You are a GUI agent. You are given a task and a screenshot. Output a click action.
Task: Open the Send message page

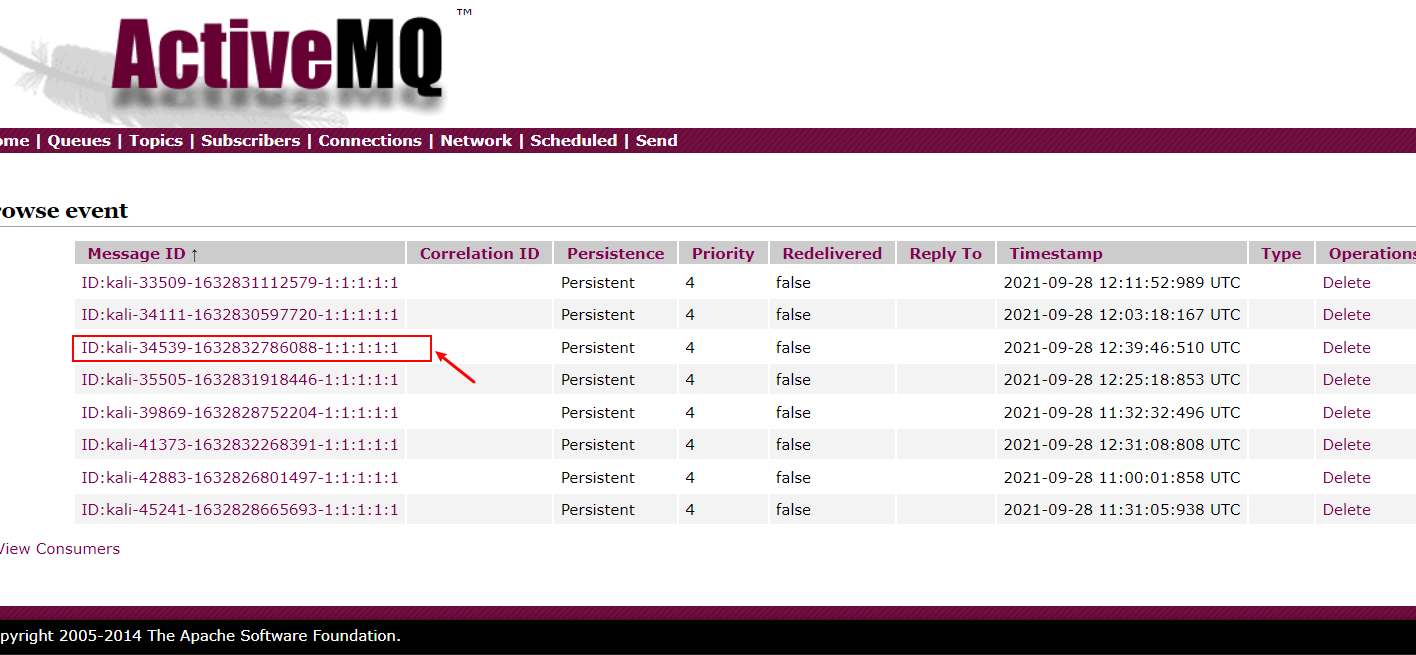[x=656, y=140]
